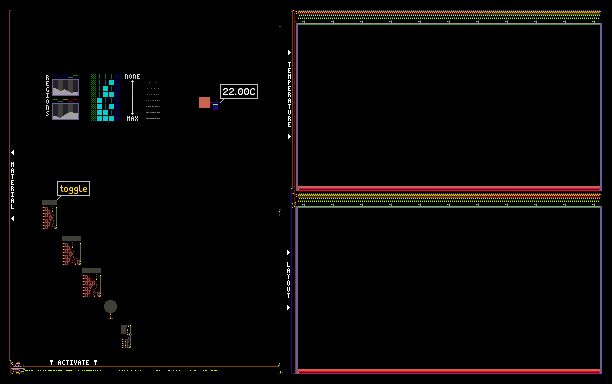Click the gray round button

click(x=110, y=307)
